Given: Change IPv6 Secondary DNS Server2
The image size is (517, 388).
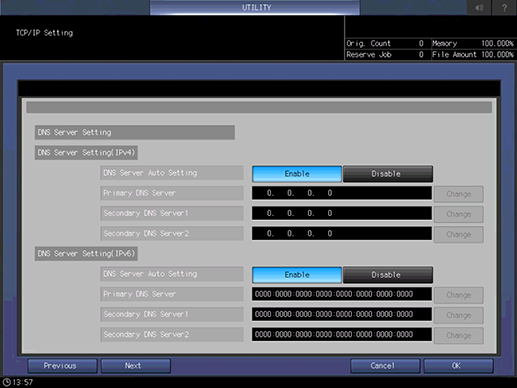Looking at the screenshot, I should point(459,335).
